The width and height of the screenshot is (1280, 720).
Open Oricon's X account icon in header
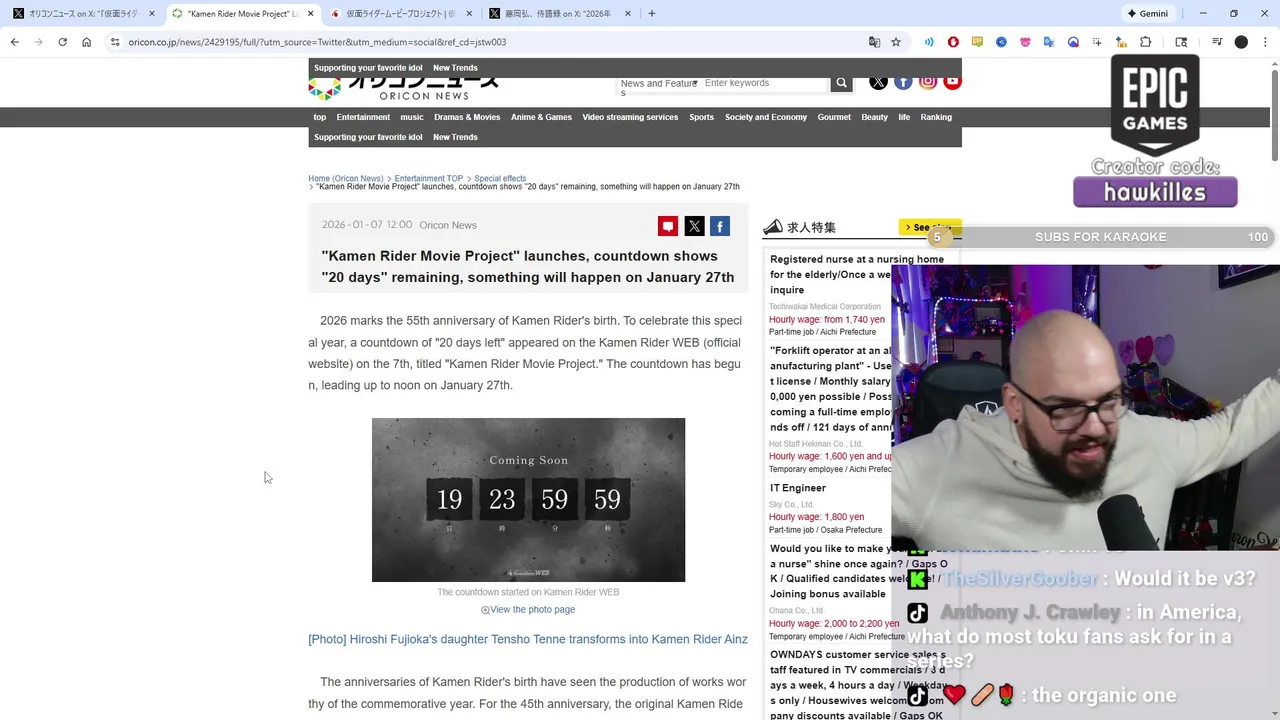(x=878, y=82)
